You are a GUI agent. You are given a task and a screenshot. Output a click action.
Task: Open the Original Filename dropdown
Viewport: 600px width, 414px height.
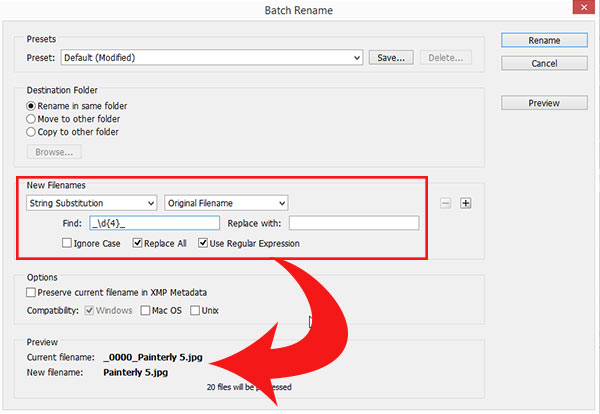226,203
